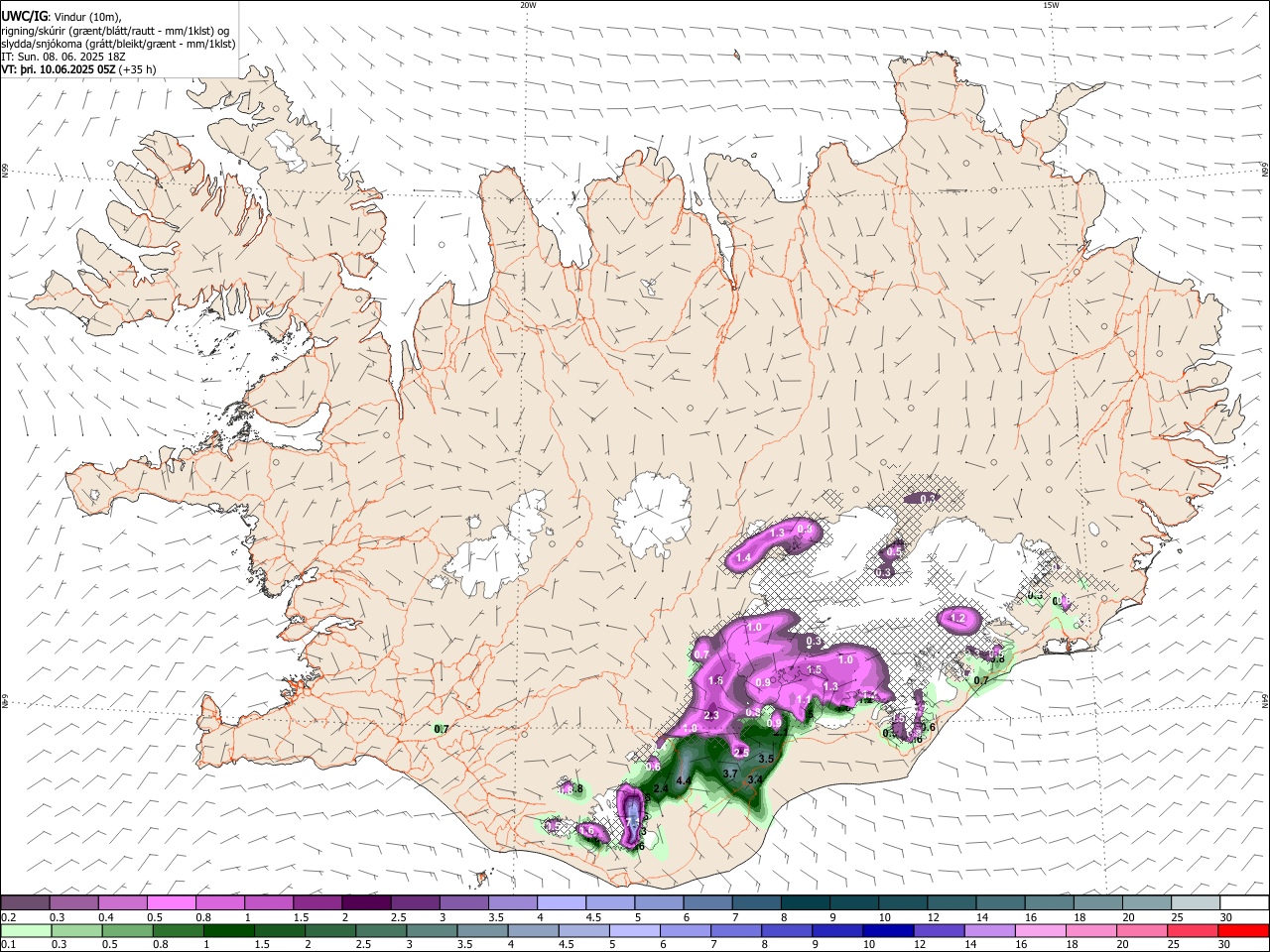Select the 0.8 swatch in upper legend row
The width and height of the screenshot is (1270, 952).
pyautogui.click(x=220, y=902)
